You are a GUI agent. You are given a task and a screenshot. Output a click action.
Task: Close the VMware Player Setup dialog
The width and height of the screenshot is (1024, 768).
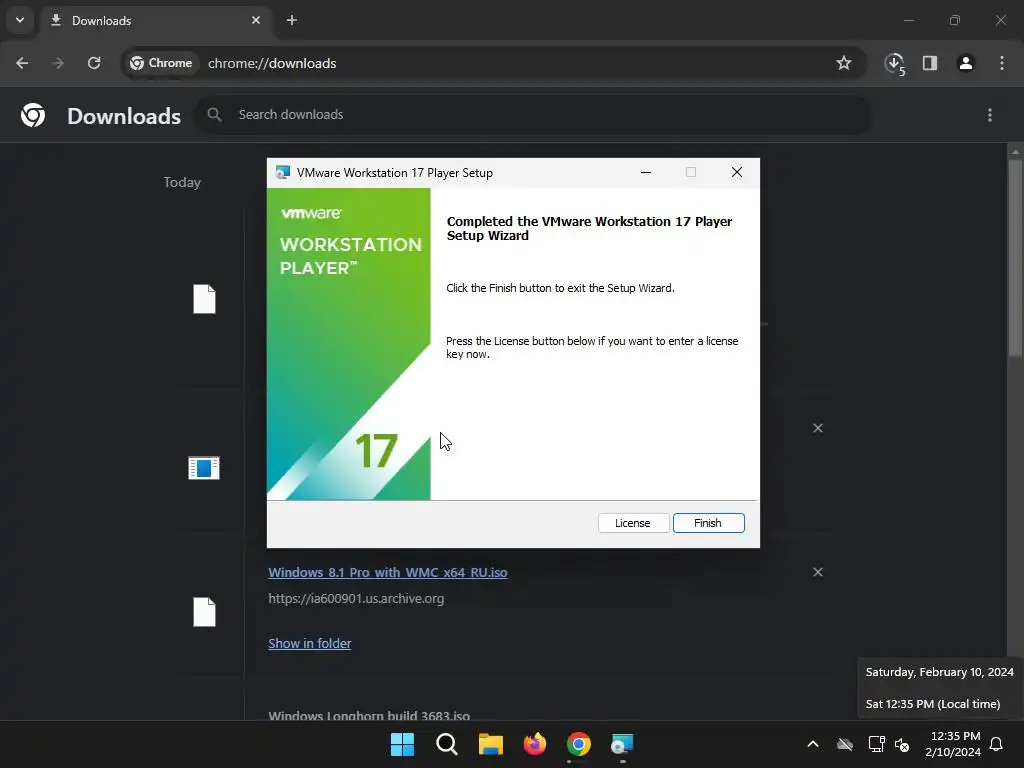click(x=737, y=172)
